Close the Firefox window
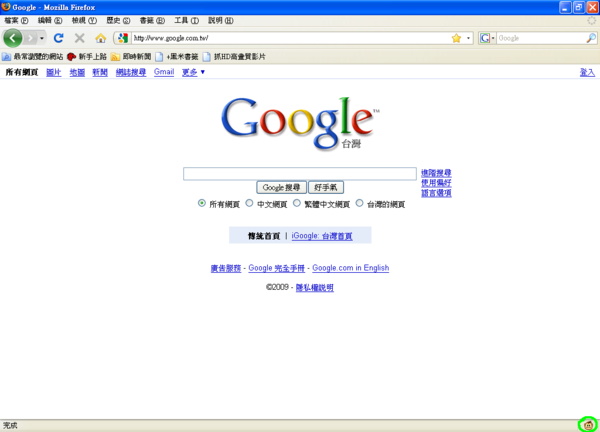 (592, 7)
